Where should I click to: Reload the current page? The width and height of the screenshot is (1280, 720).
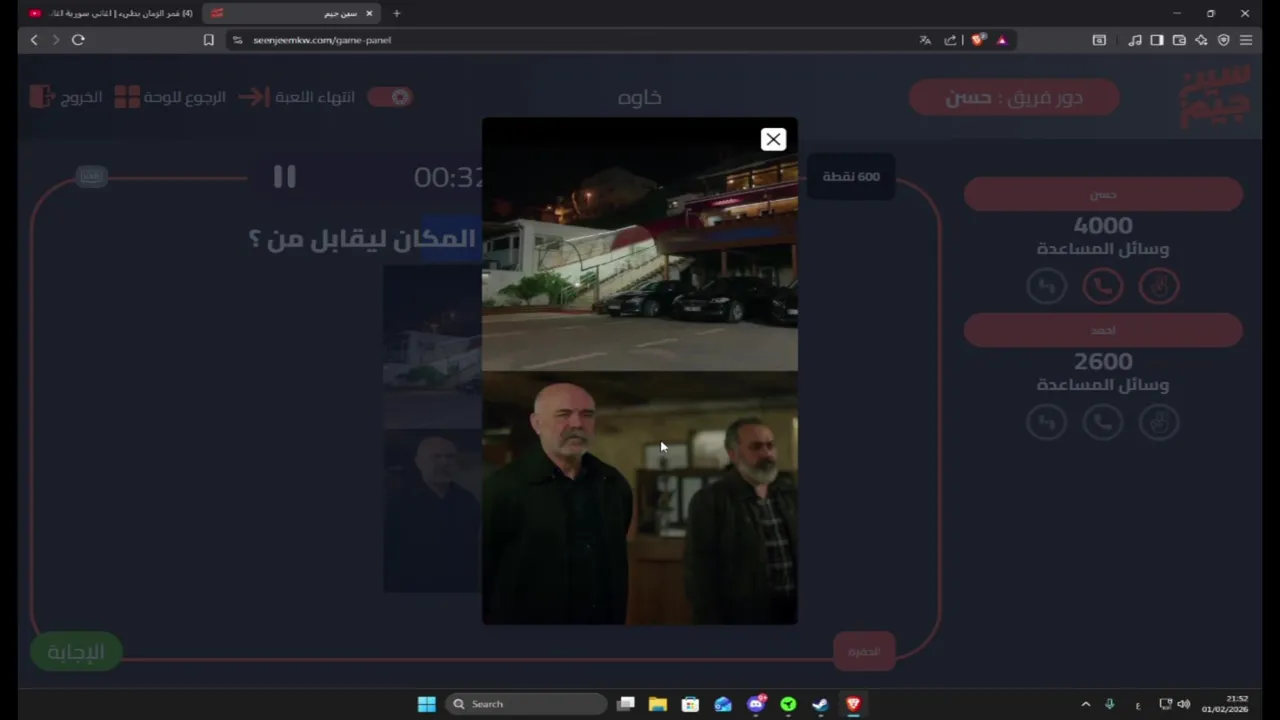(x=78, y=40)
